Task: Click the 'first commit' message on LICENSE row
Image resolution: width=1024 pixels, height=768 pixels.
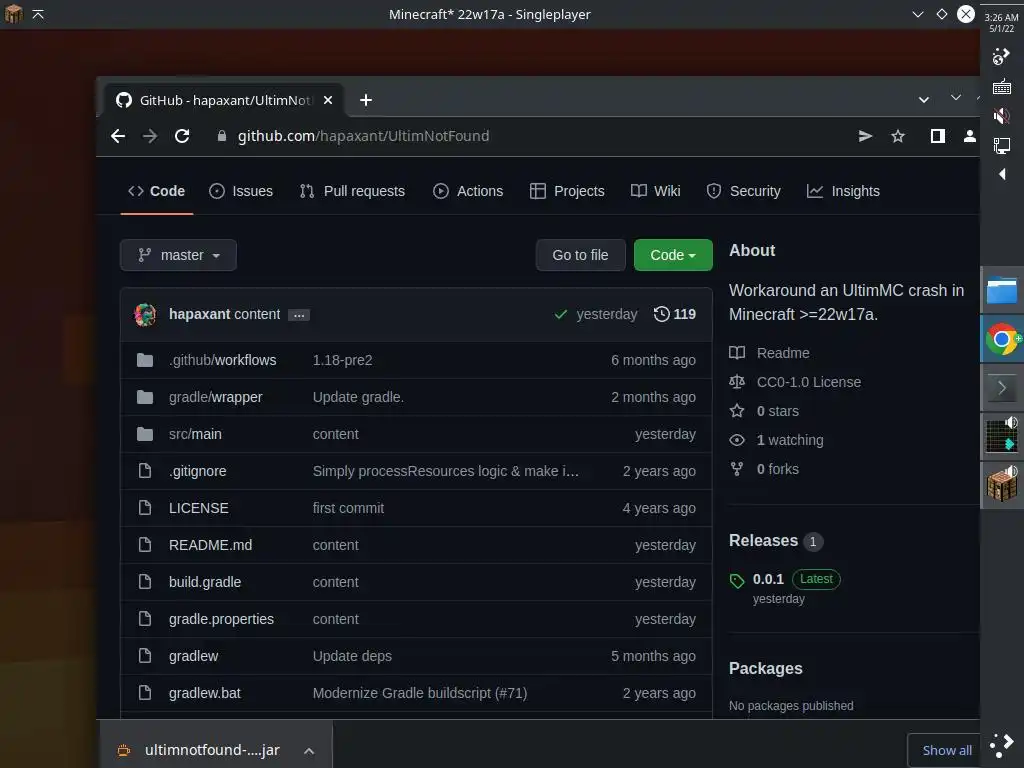Action: [x=348, y=508]
